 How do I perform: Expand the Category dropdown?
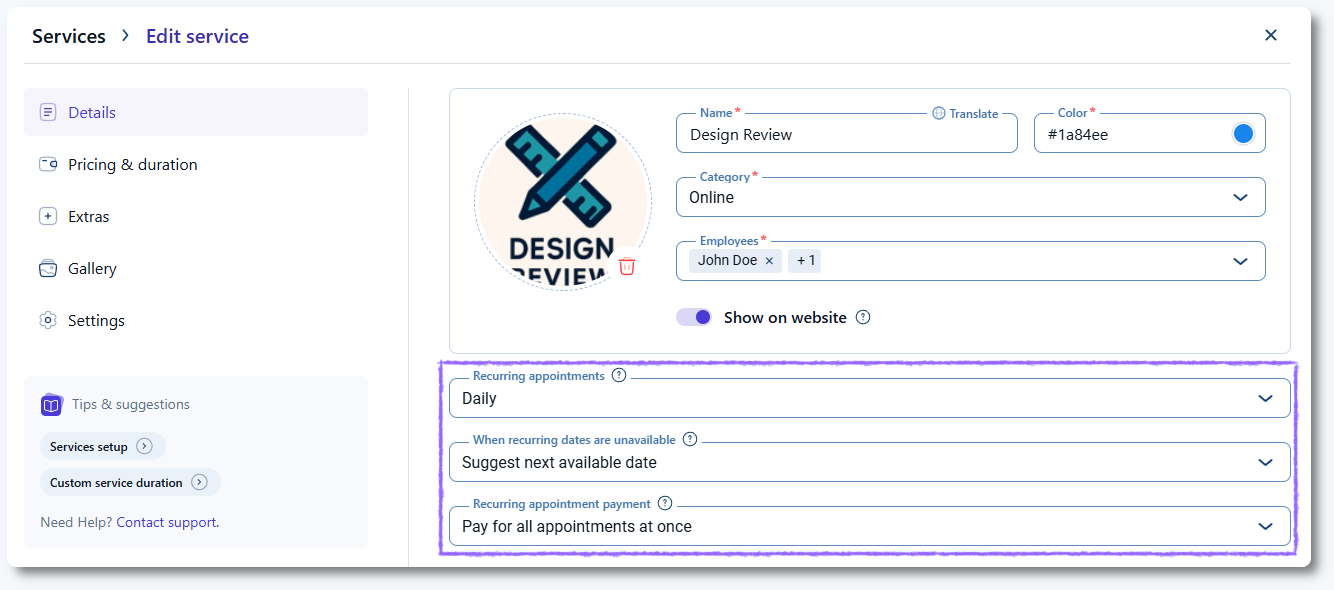[1240, 197]
